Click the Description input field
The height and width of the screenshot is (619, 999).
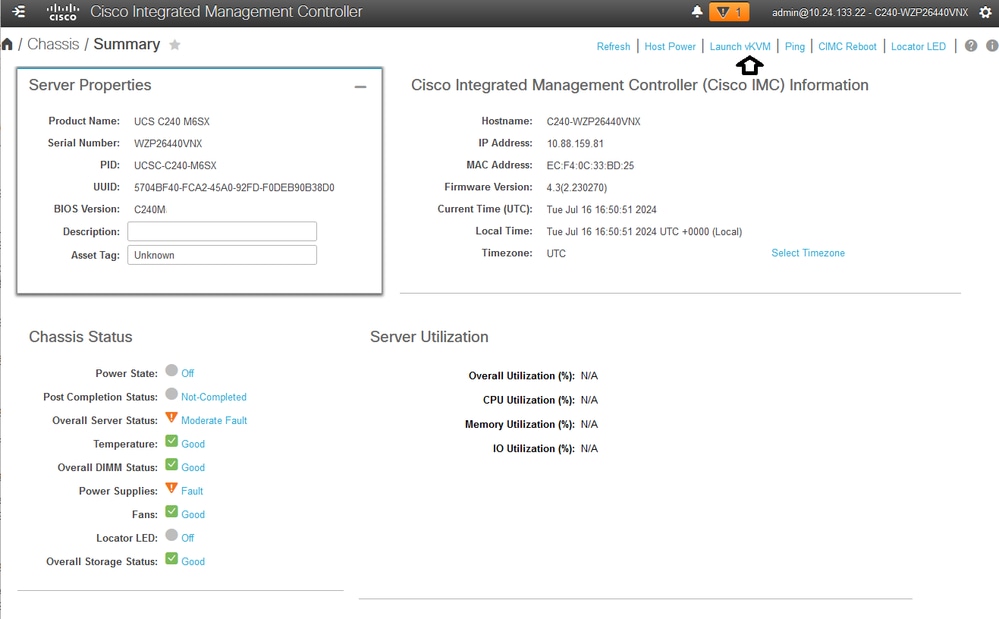(x=222, y=231)
